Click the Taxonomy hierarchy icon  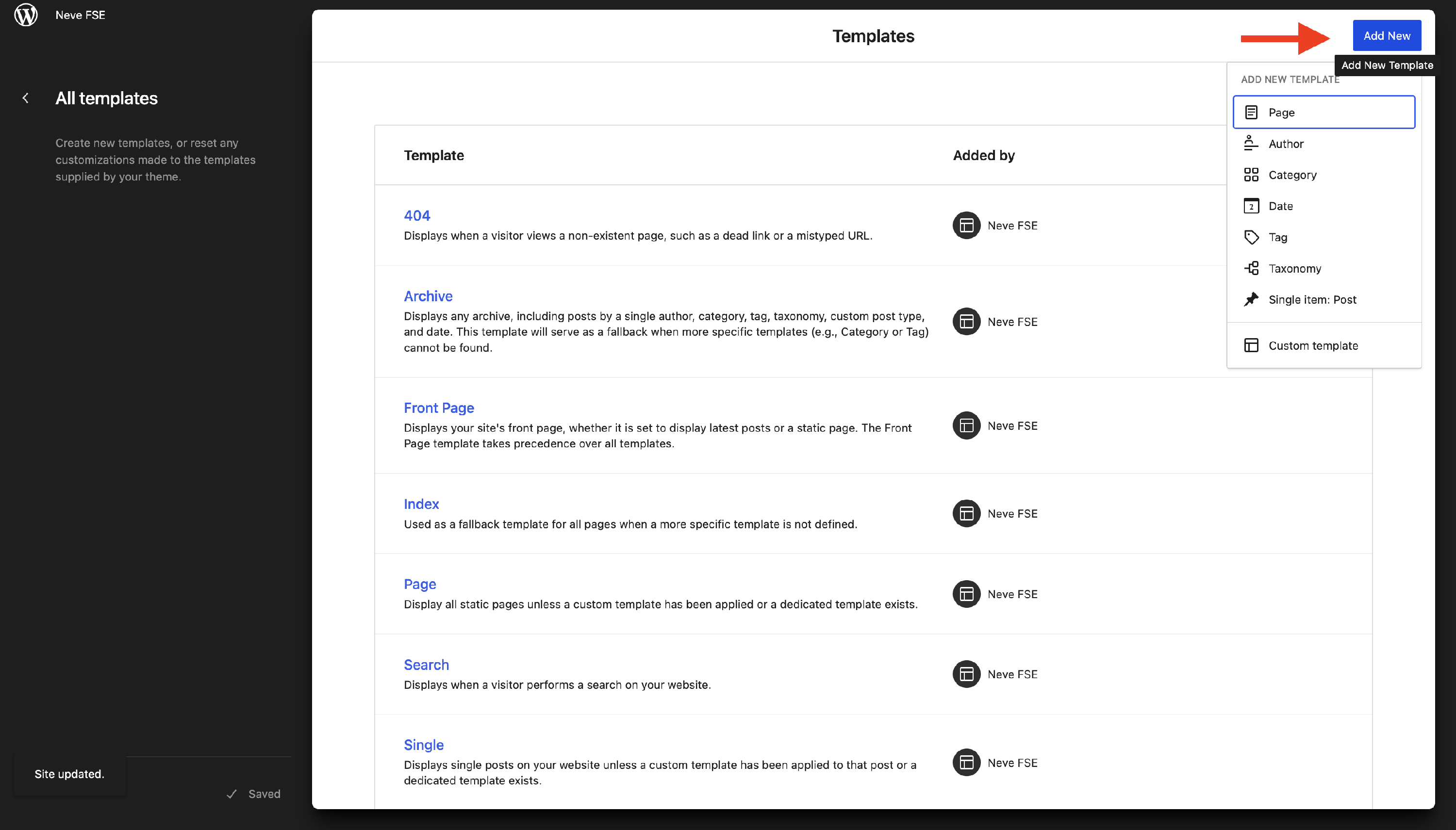(1251, 268)
